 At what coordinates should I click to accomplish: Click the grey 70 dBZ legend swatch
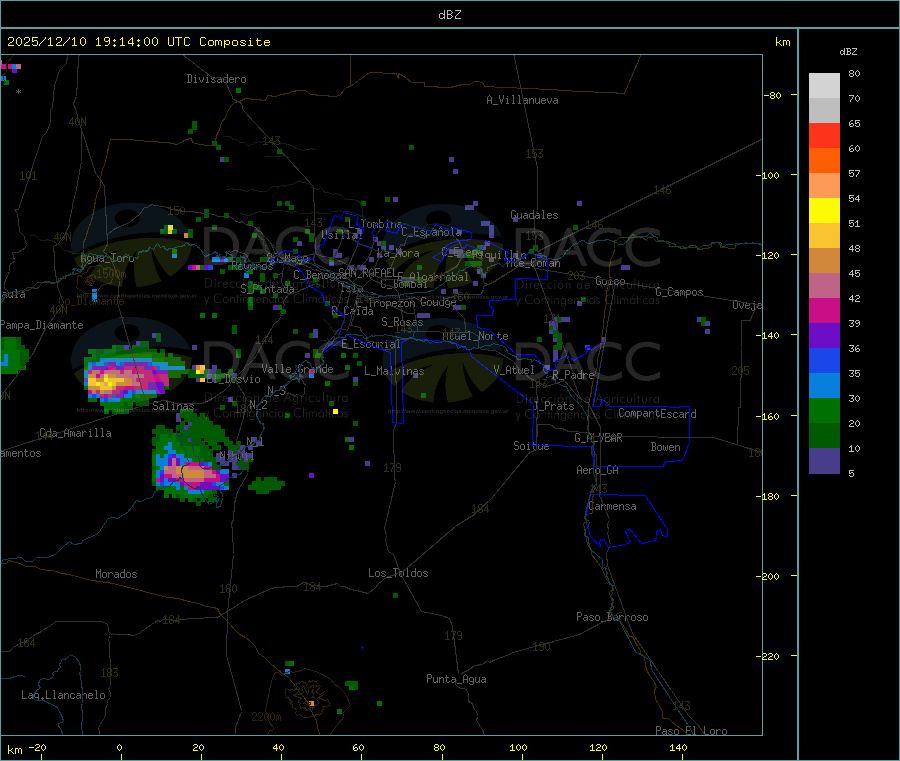tap(824, 111)
